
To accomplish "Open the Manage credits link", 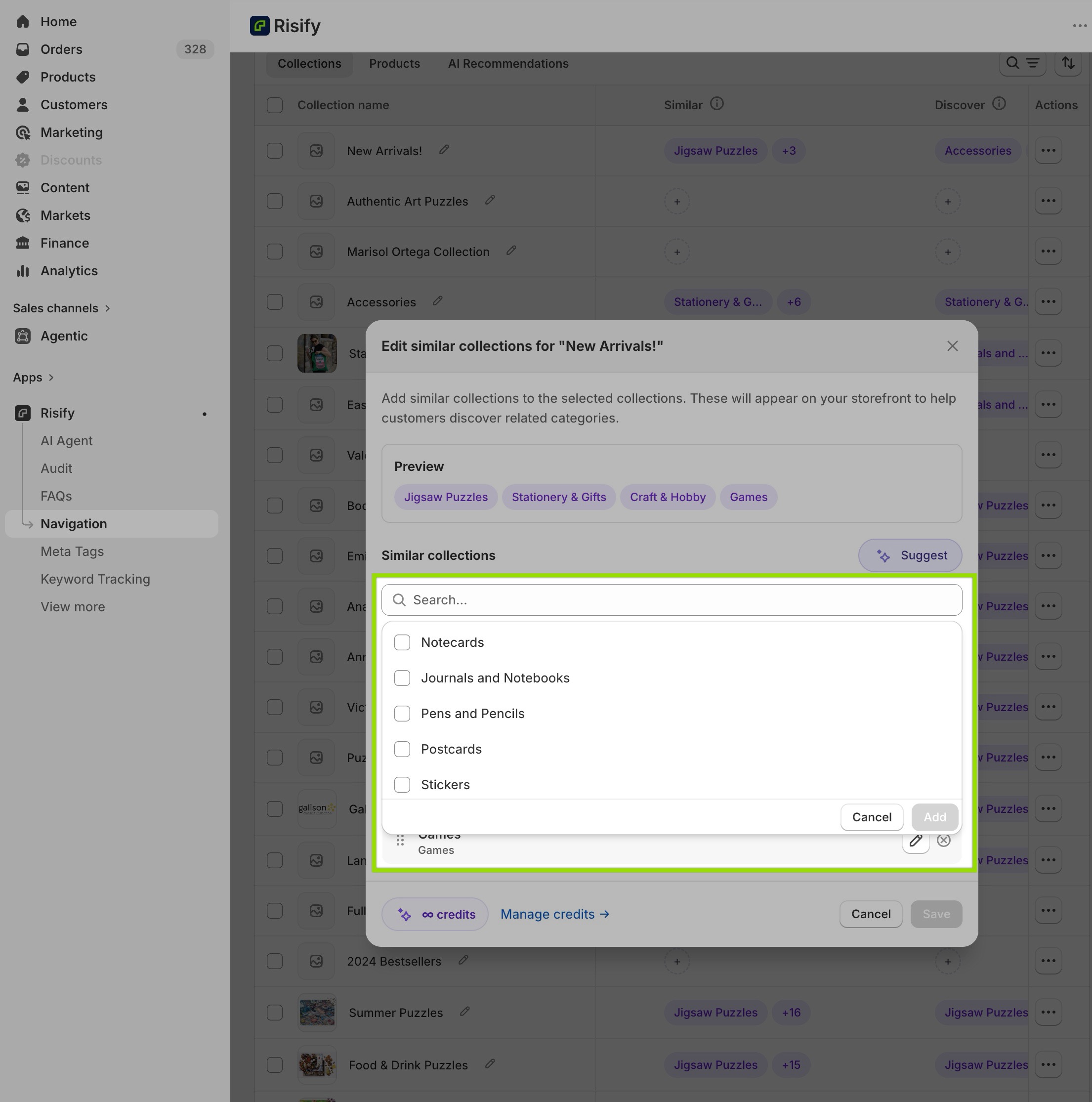I will tap(555, 914).
